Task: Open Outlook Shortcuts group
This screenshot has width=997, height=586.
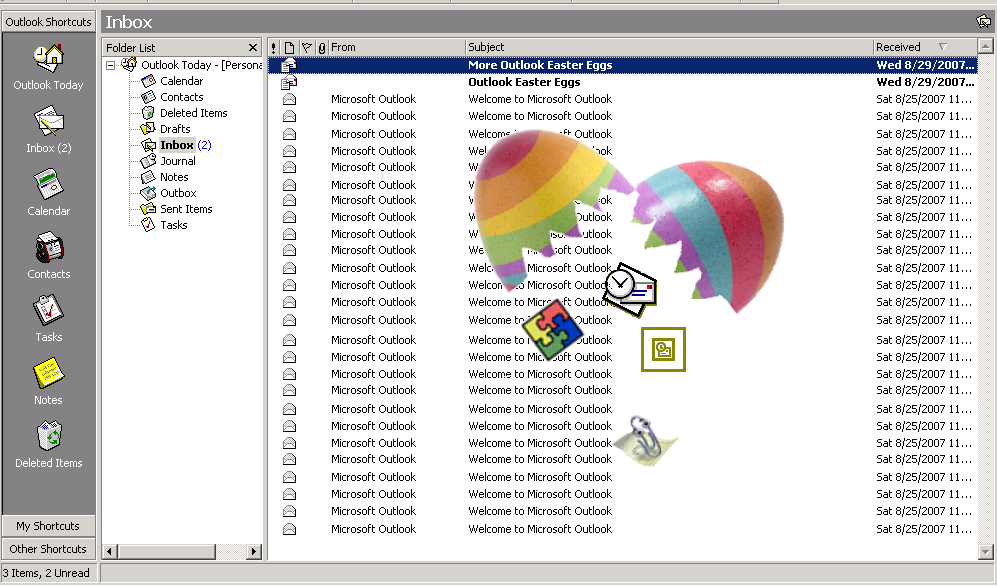Action: (x=48, y=22)
